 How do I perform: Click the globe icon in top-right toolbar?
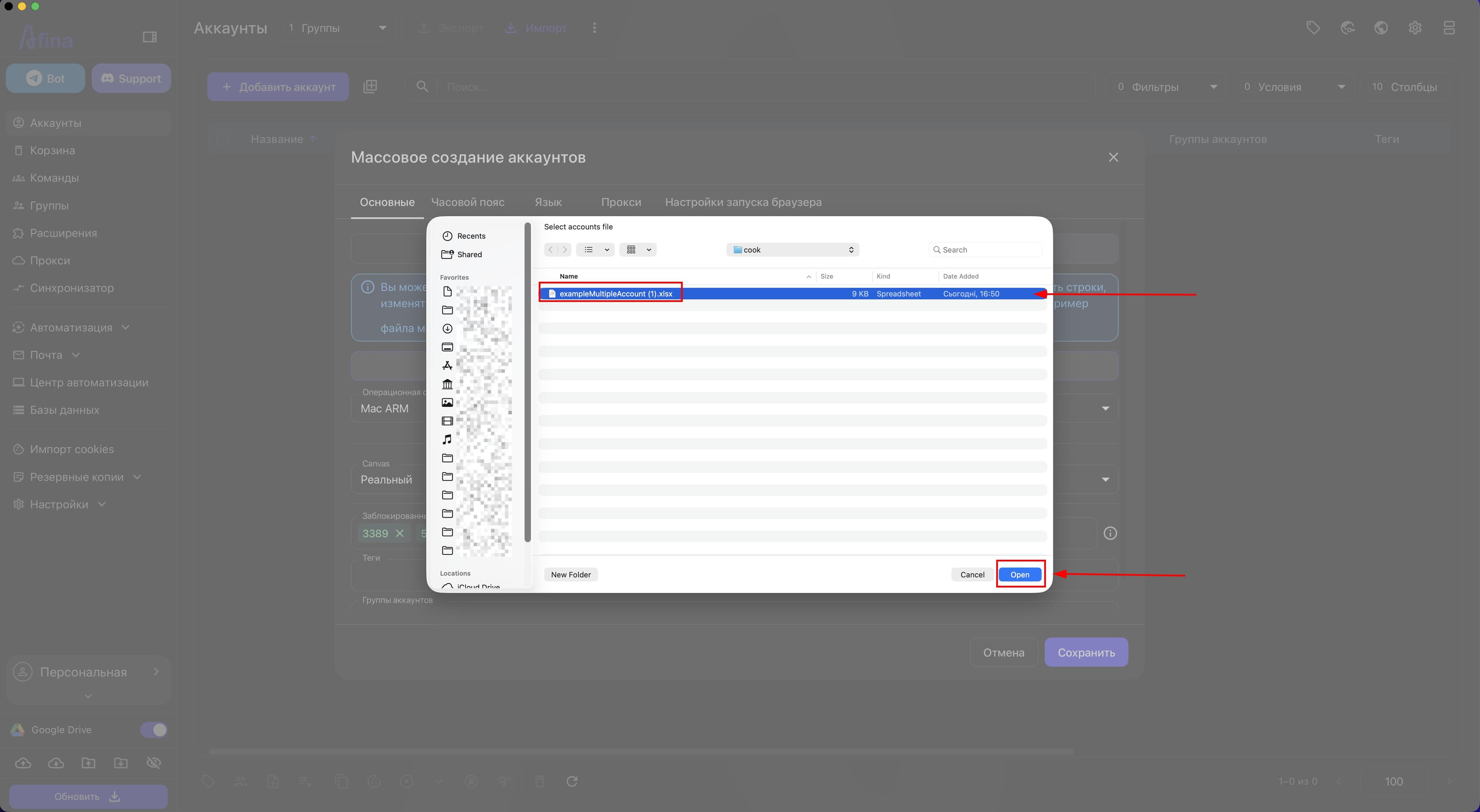click(1381, 28)
